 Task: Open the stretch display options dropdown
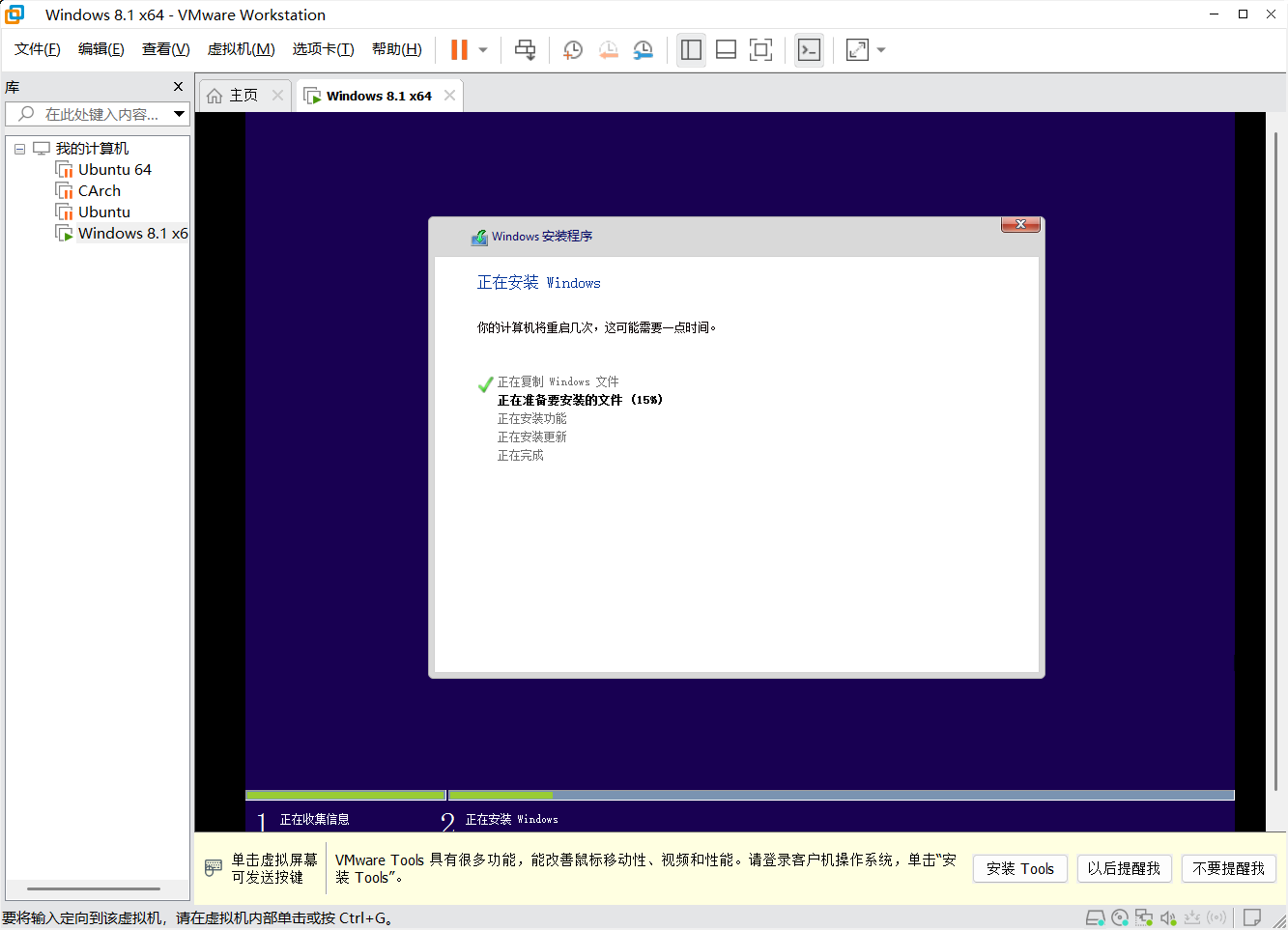(x=881, y=50)
